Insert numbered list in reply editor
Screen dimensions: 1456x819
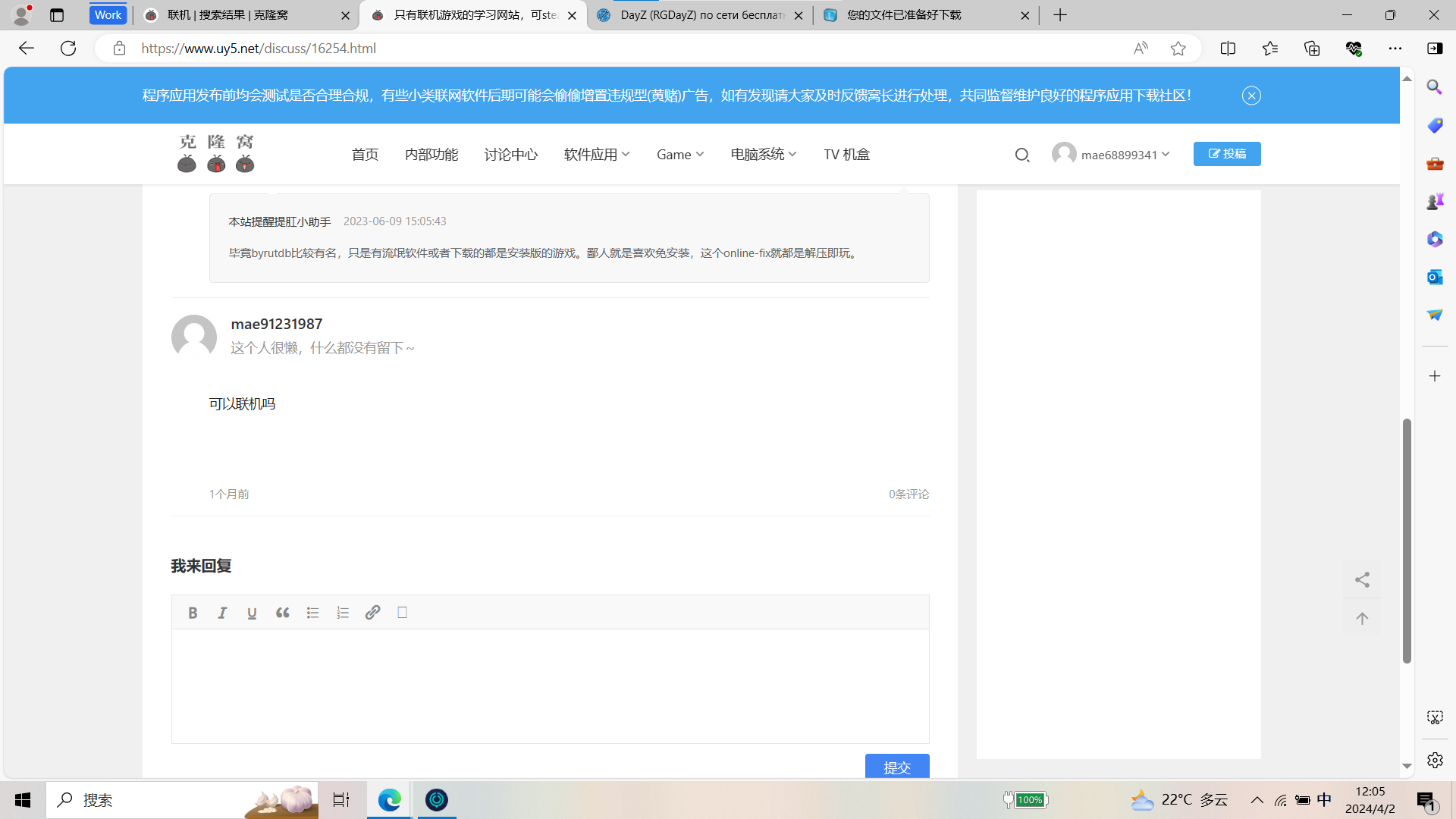pos(343,613)
